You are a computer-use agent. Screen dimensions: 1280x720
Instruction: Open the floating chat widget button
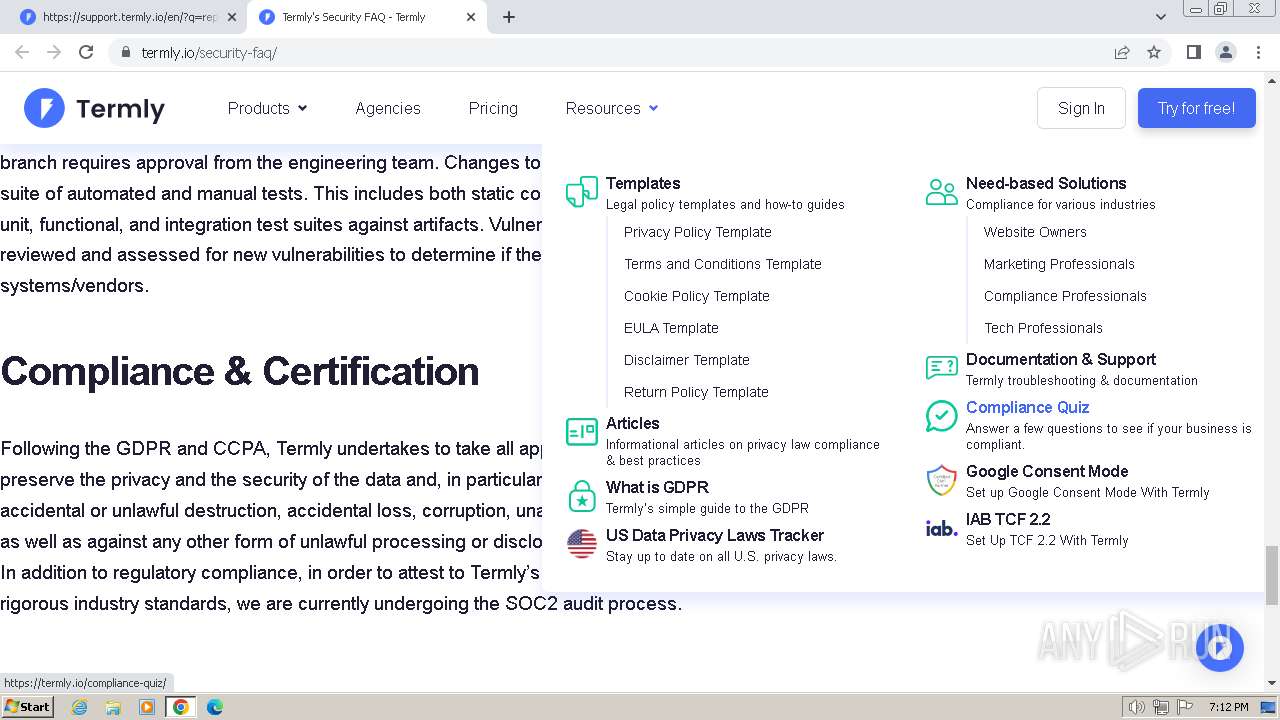point(1219,648)
